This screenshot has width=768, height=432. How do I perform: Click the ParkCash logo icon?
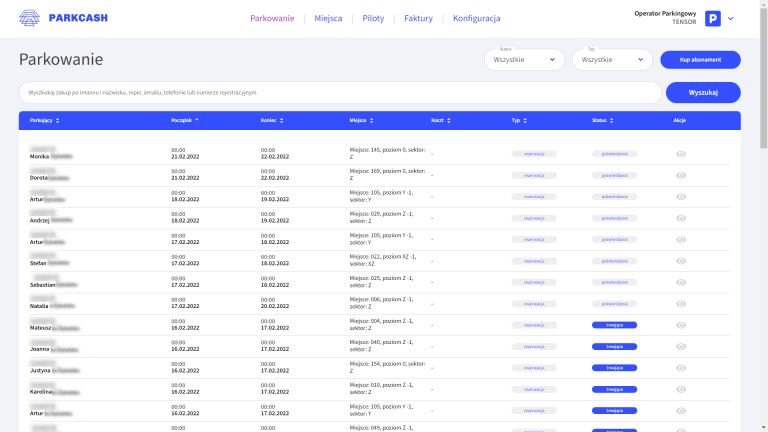tap(29, 18)
